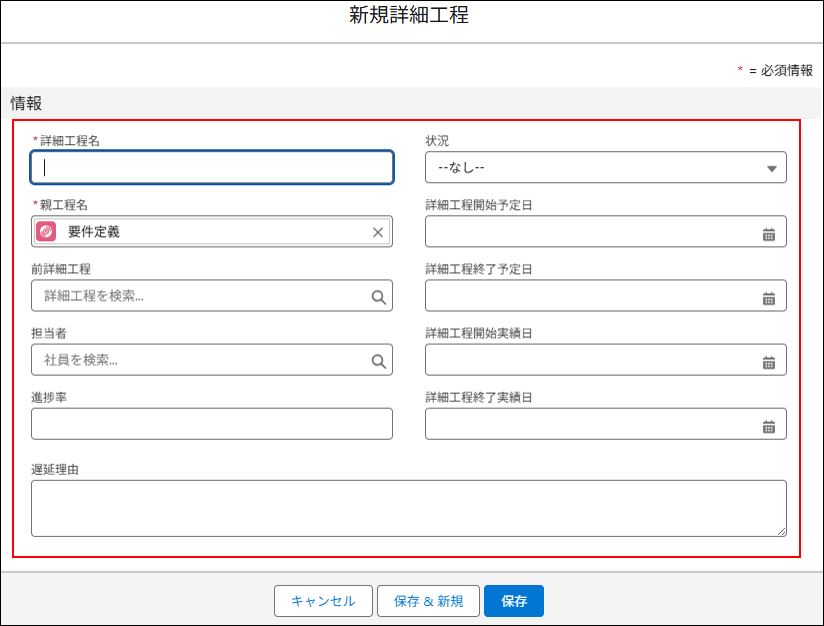This screenshot has height=626, width=824.
Task: Click the 詳細工程開始予定日 date input
Action: click(590, 232)
